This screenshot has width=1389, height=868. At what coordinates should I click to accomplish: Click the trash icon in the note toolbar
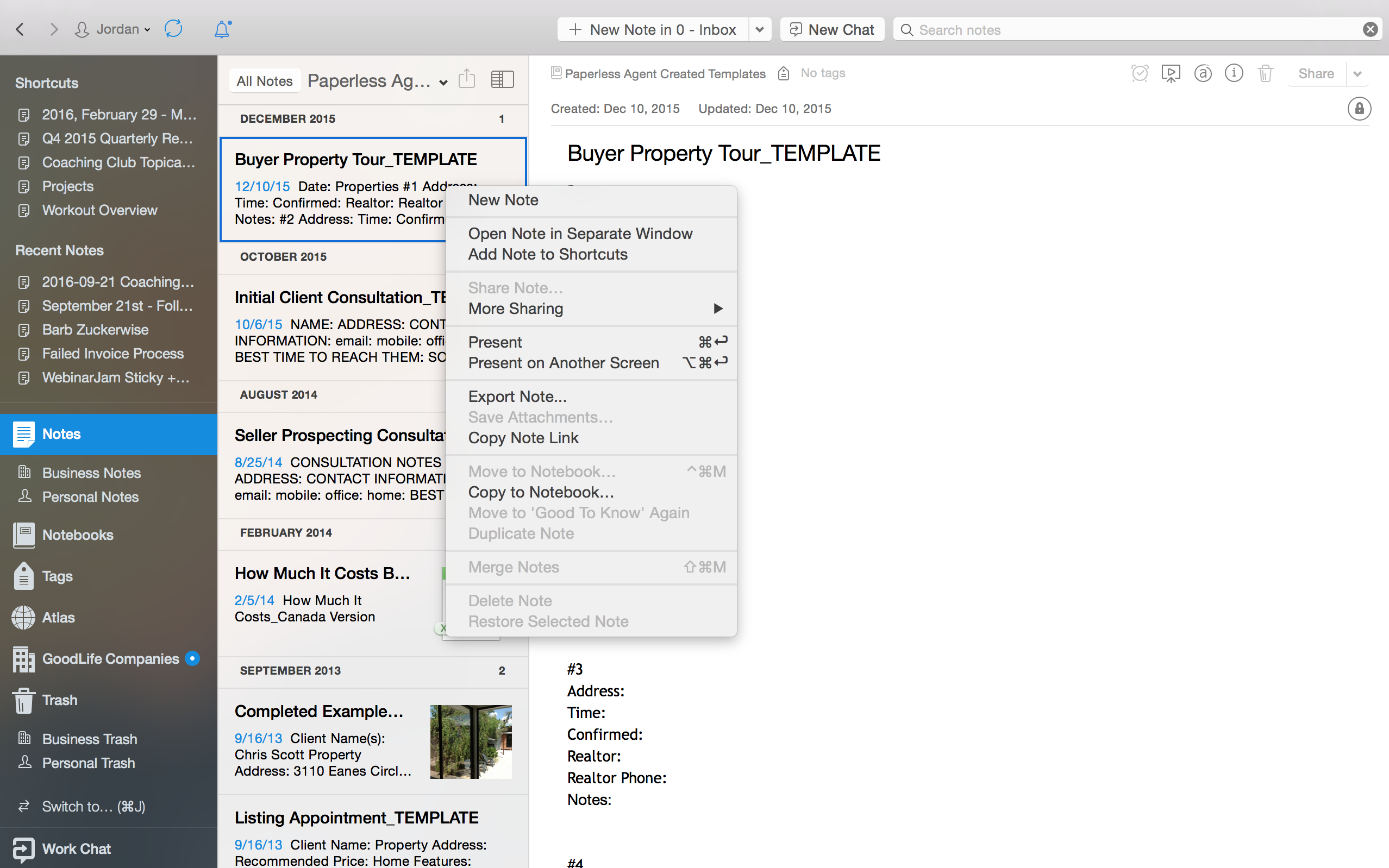point(1265,73)
